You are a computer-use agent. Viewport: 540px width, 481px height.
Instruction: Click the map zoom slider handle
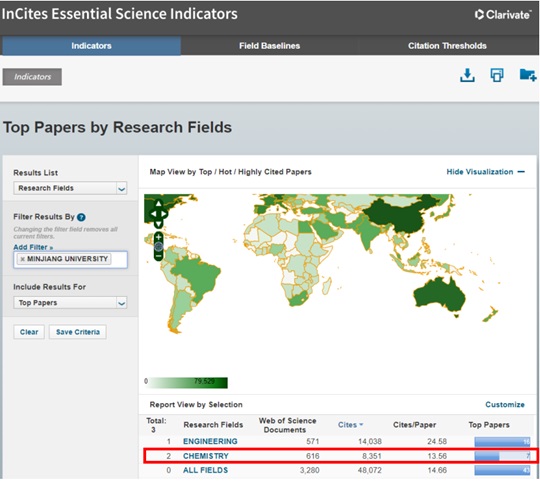158,247
